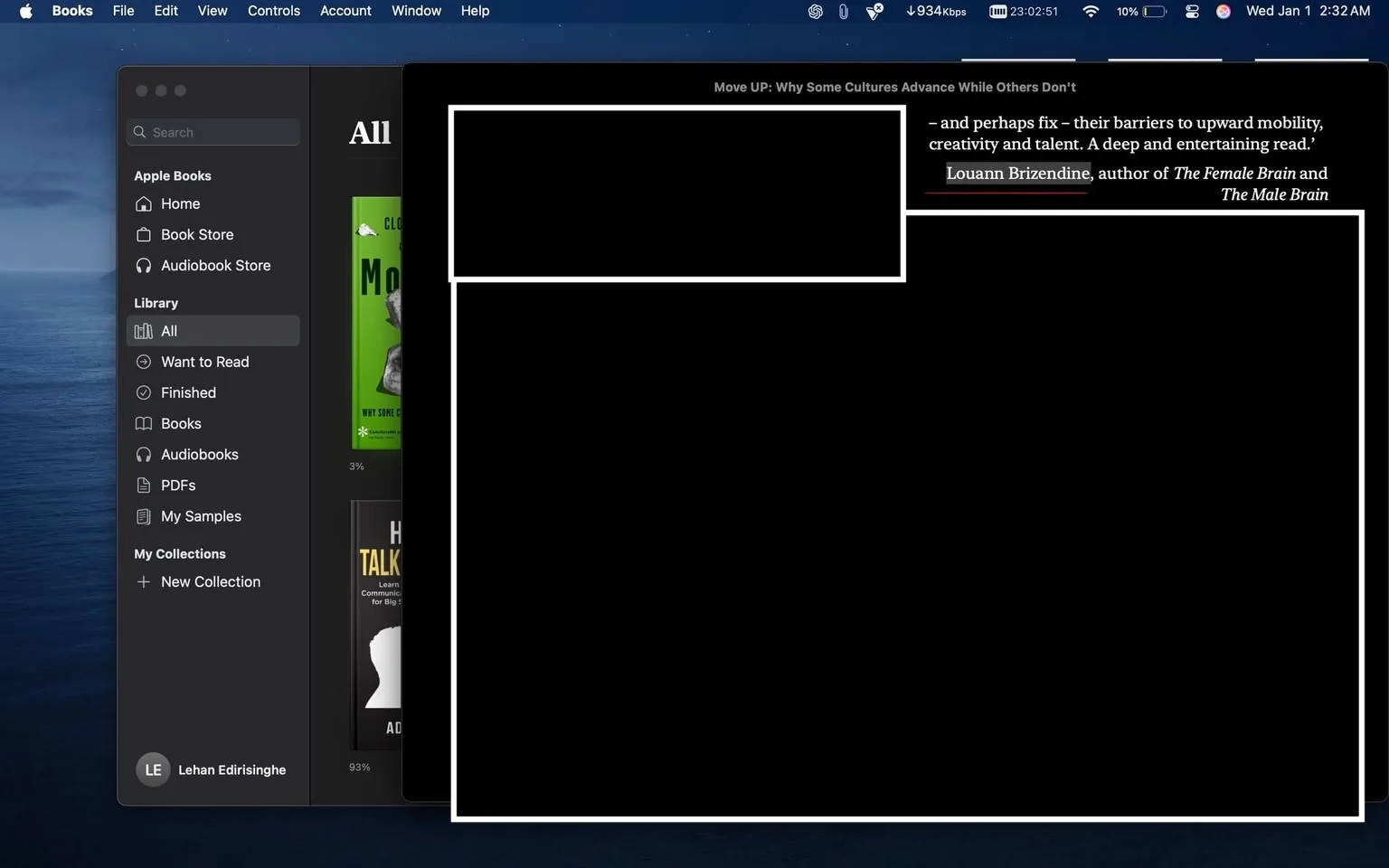Click the plus icon for New Collection
This screenshot has height=868, width=1389.
[x=143, y=582]
